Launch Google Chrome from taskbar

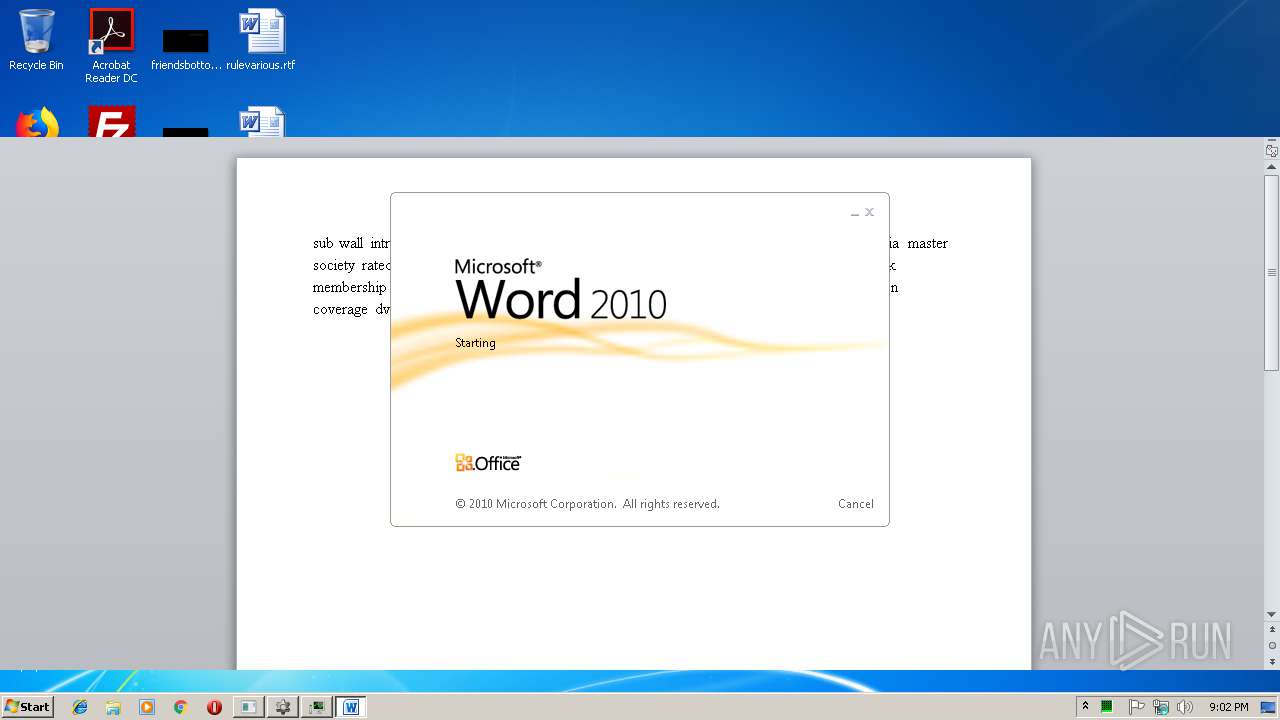(x=180, y=707)
